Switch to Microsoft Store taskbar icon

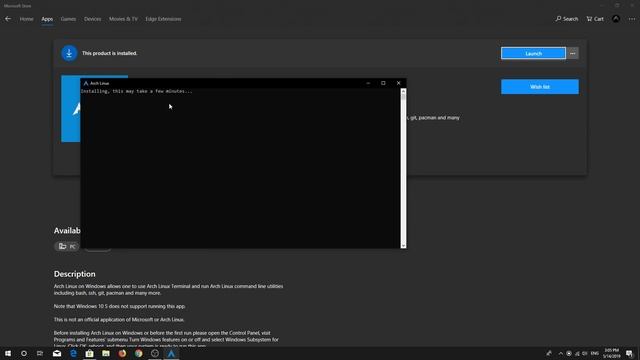(x=89, y=353)
